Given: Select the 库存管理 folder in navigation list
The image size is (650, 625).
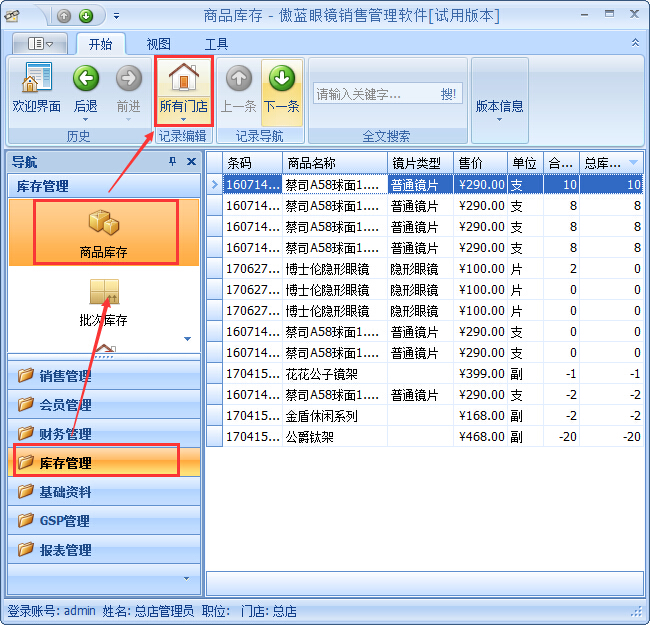Looking at the screenshot, I should [x=104, y=463].
